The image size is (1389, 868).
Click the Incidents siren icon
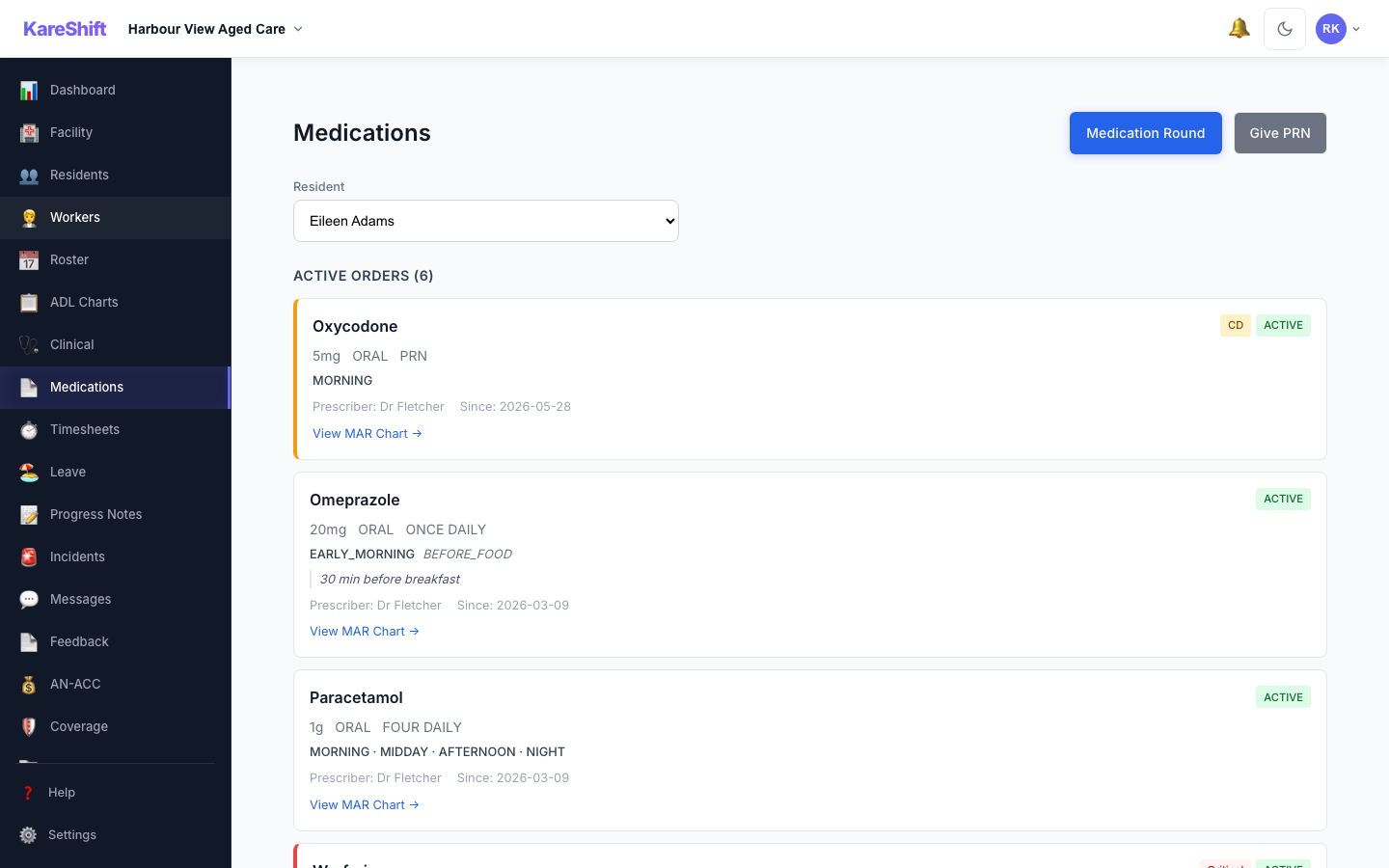29,556
